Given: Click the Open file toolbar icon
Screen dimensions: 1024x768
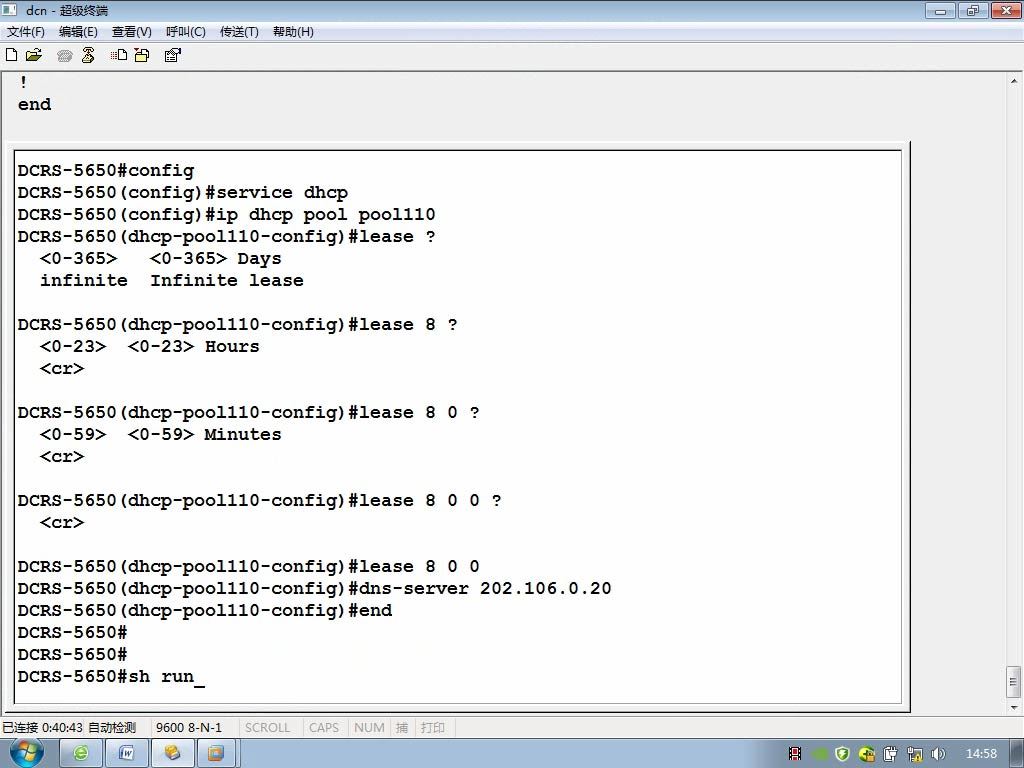Looking at the screenshot, I should coord(34,55).
